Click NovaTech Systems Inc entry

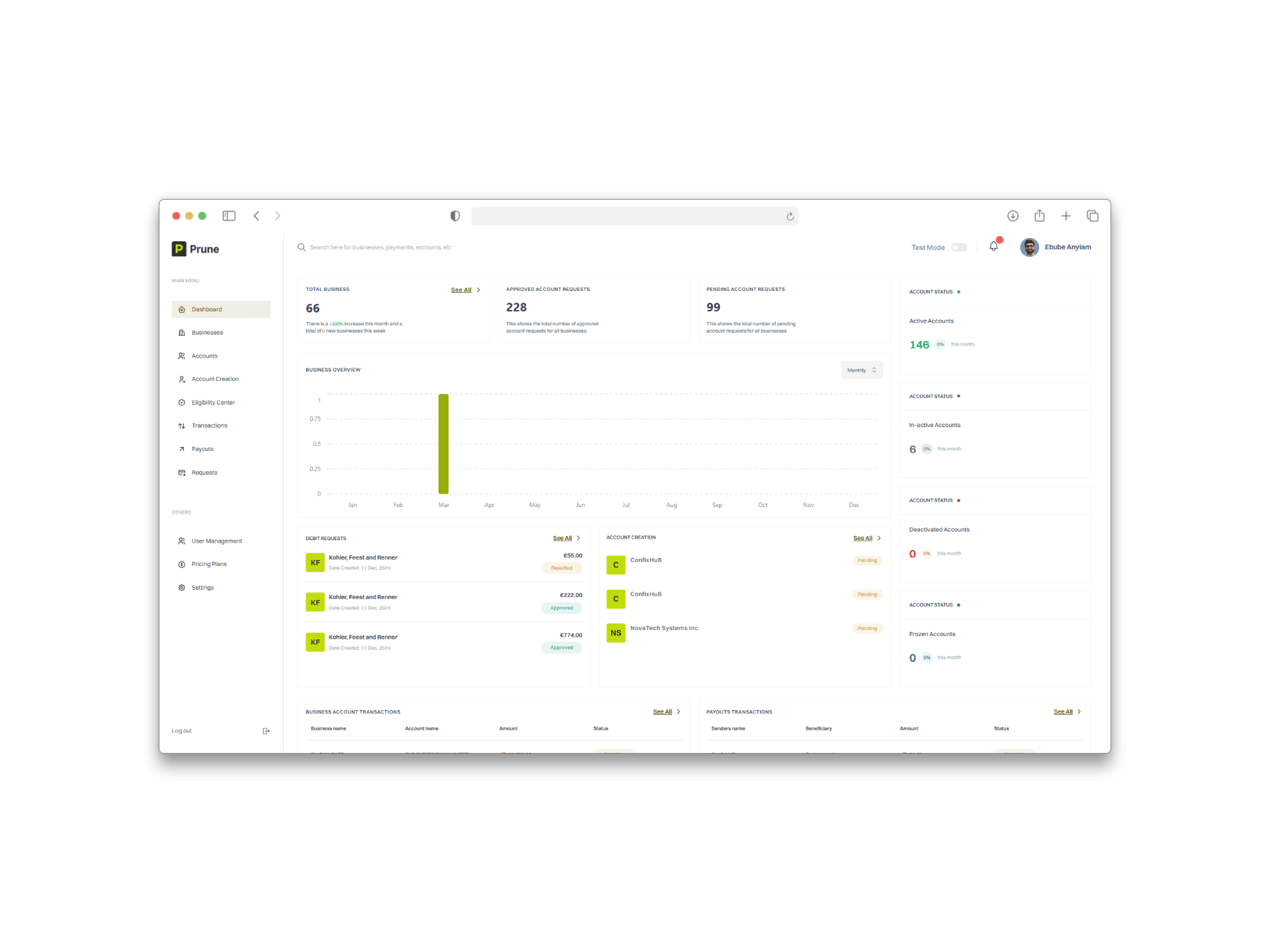click(x=664, y=628)
